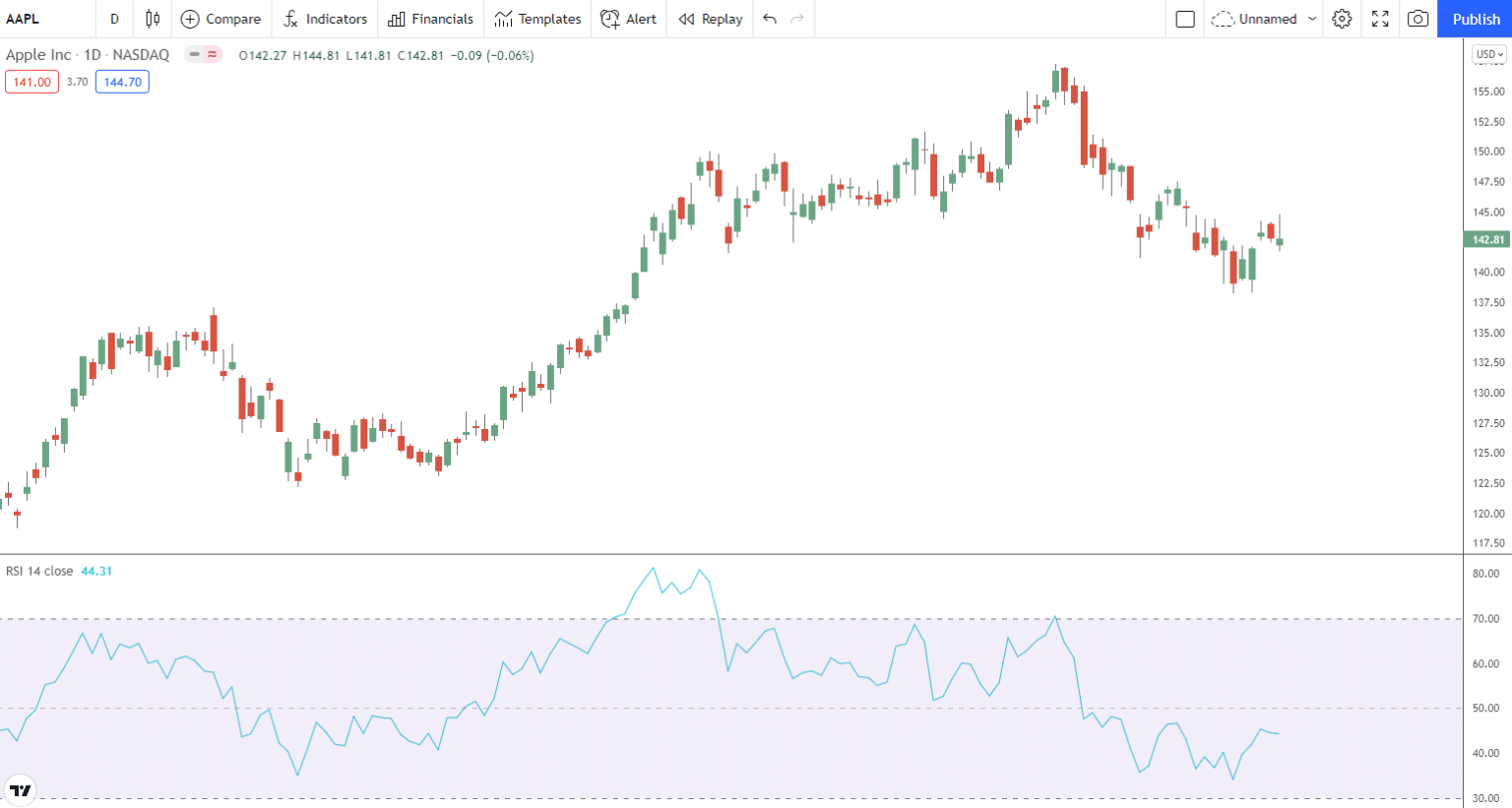Click the 142.81 price label on the scale
The width and height of the screenshot is (1512, 808).
[1486, 239]
